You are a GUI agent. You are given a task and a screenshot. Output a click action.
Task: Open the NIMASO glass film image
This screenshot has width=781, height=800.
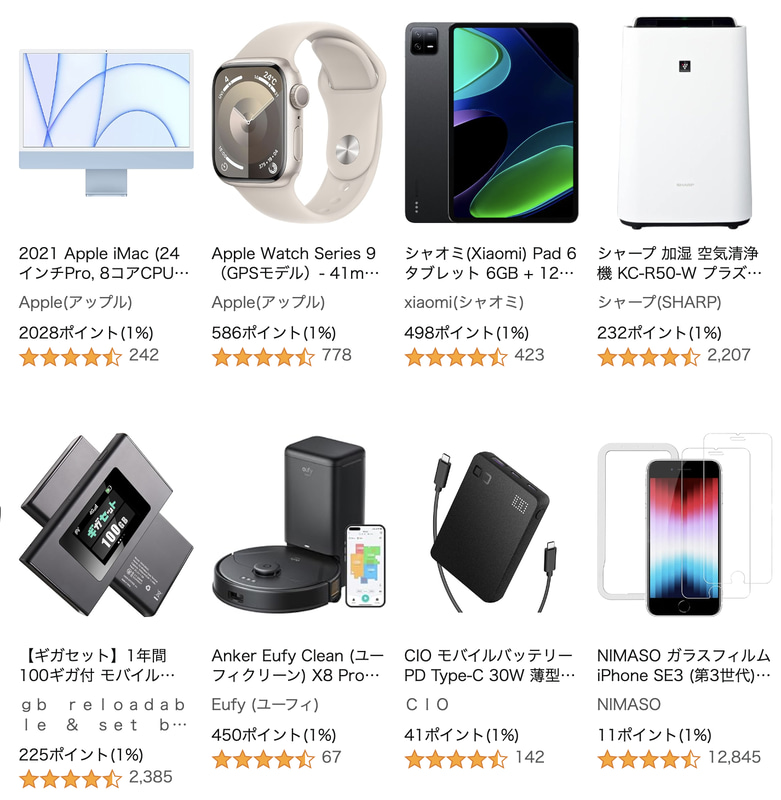[x=685, y=524]
